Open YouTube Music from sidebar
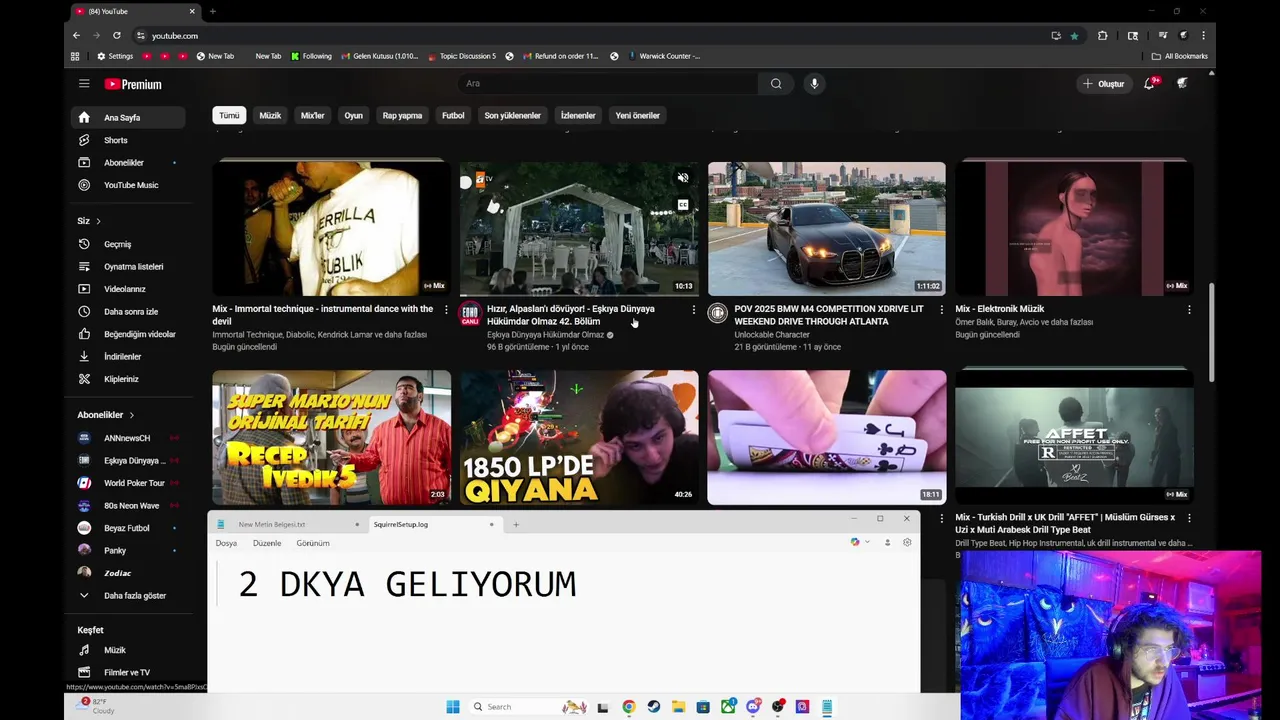The height and width of the screenshot is (720, 1280). click(x=128, y=185)
